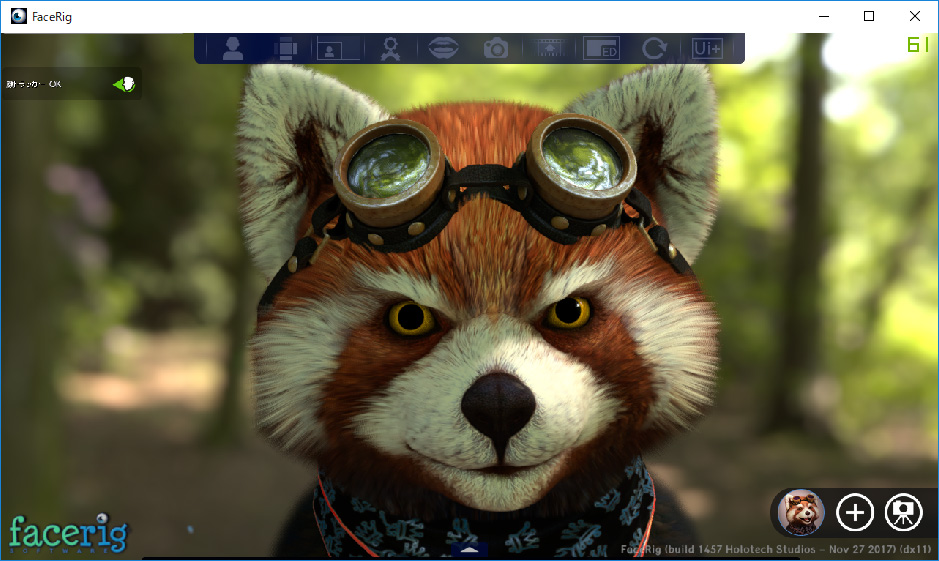Minimize the FaceRig window

(824, 16)
